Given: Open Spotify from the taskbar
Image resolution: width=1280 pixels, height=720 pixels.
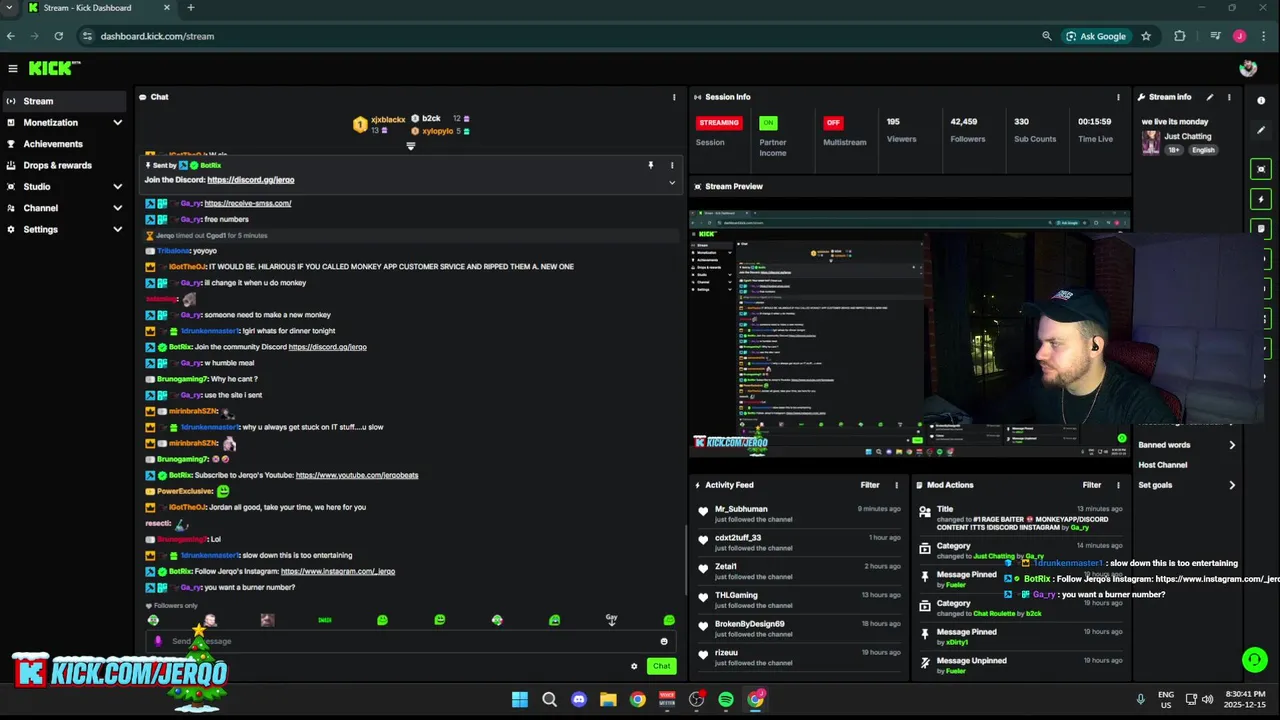Looking at the screenshot, I should click(x=726, y=699).
